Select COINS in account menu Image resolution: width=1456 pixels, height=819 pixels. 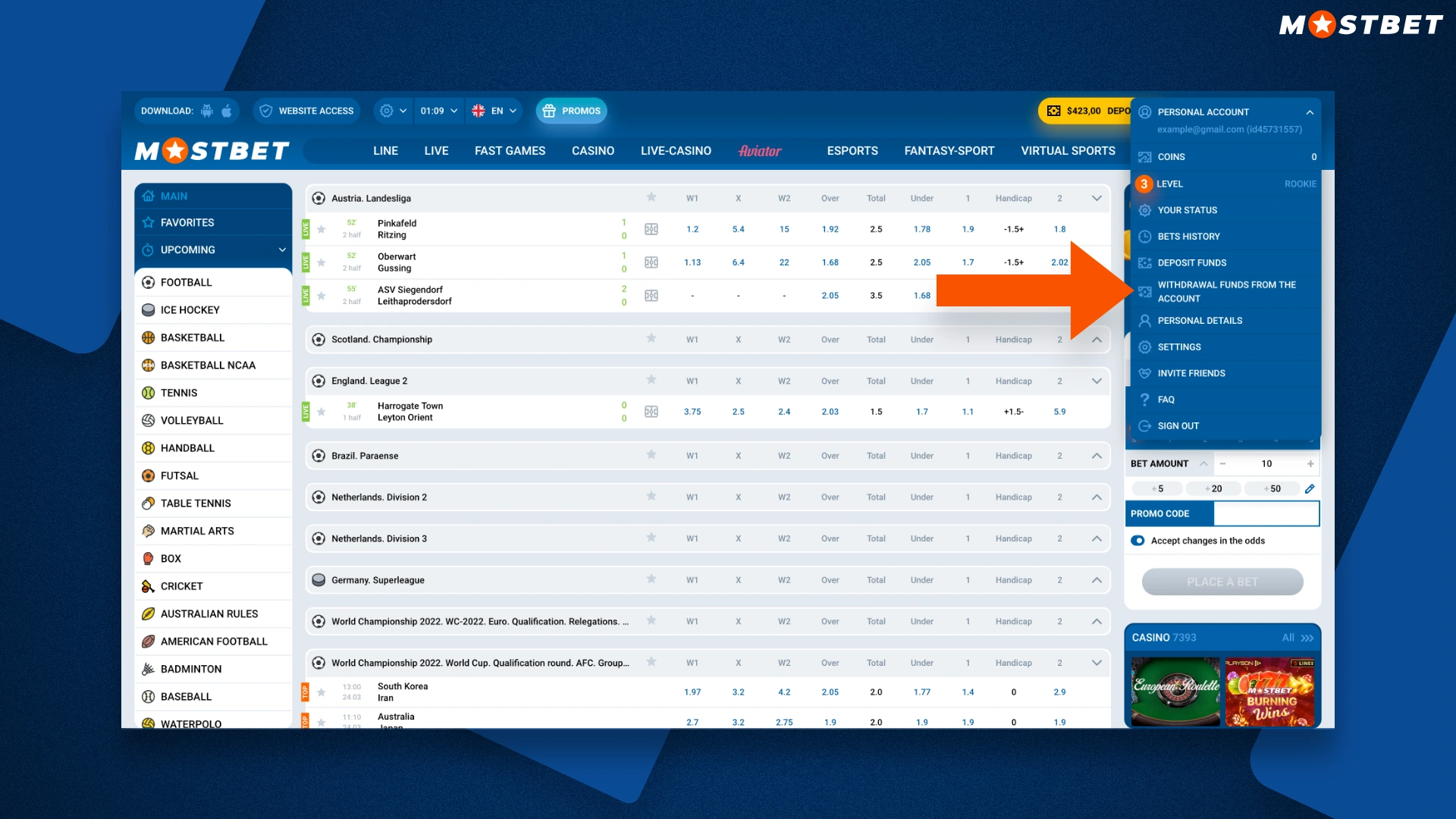pos(1226,157)
